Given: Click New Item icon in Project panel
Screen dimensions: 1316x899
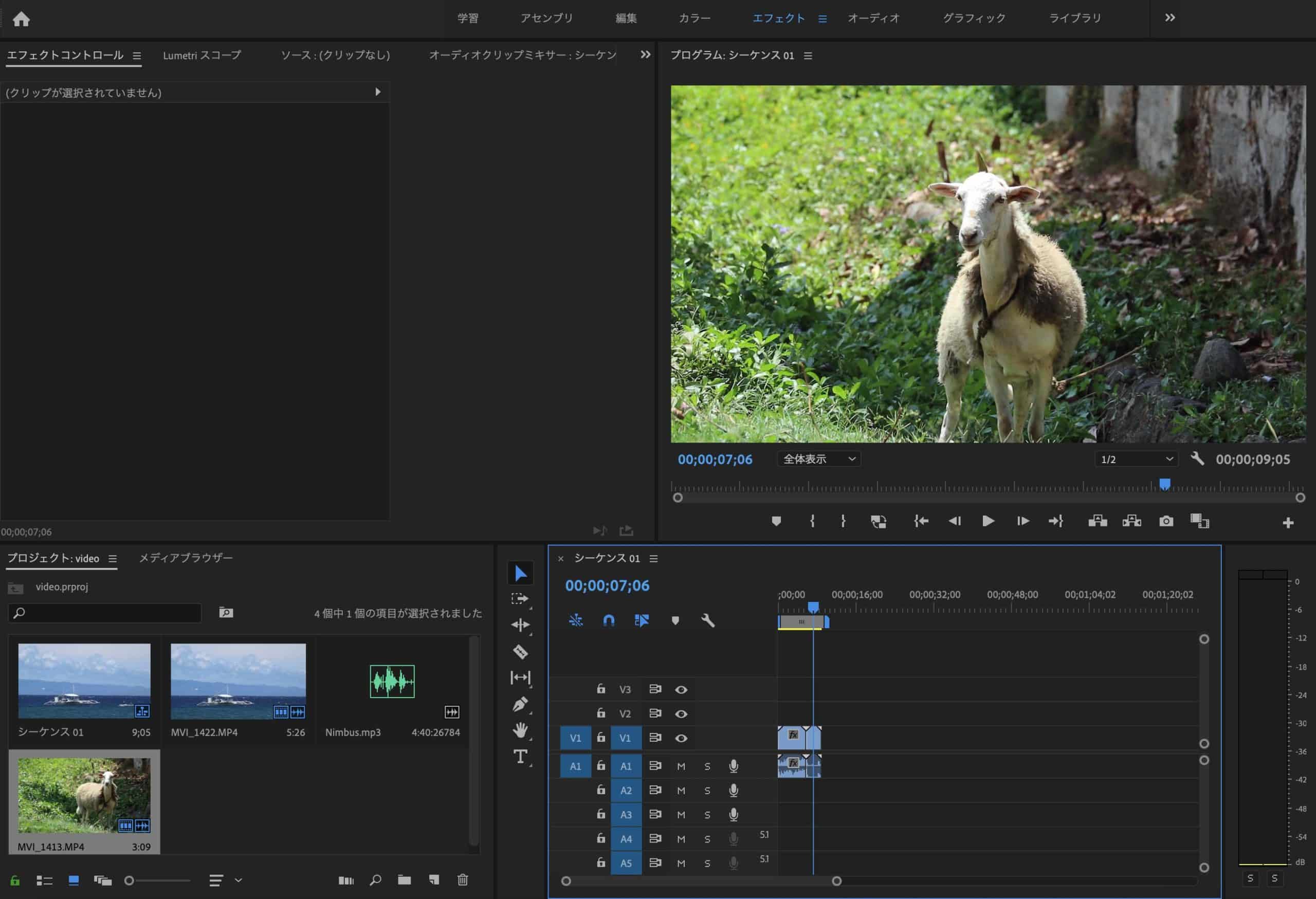Looking at the screenshot, I should tap(434, 880).
